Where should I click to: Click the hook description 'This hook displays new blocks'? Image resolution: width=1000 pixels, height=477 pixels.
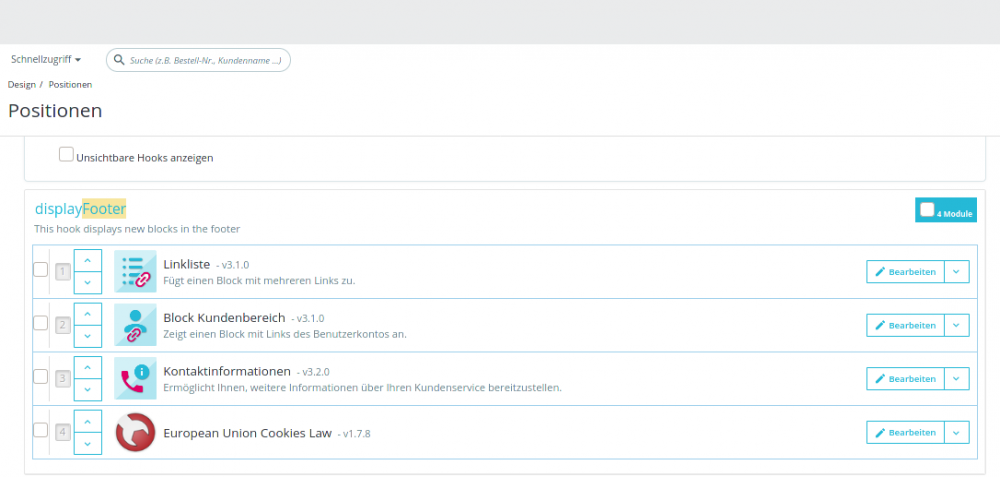[x=137, y=228]
